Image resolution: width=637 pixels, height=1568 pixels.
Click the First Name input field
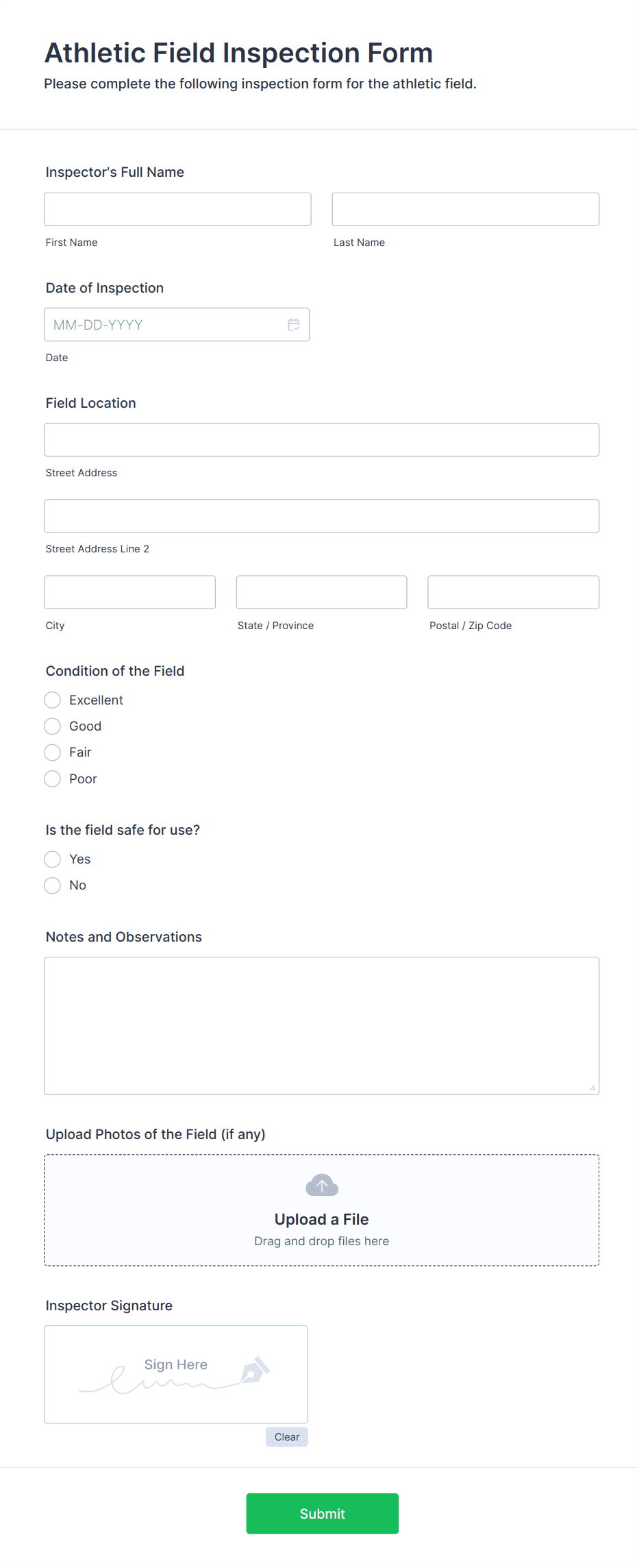177,209
